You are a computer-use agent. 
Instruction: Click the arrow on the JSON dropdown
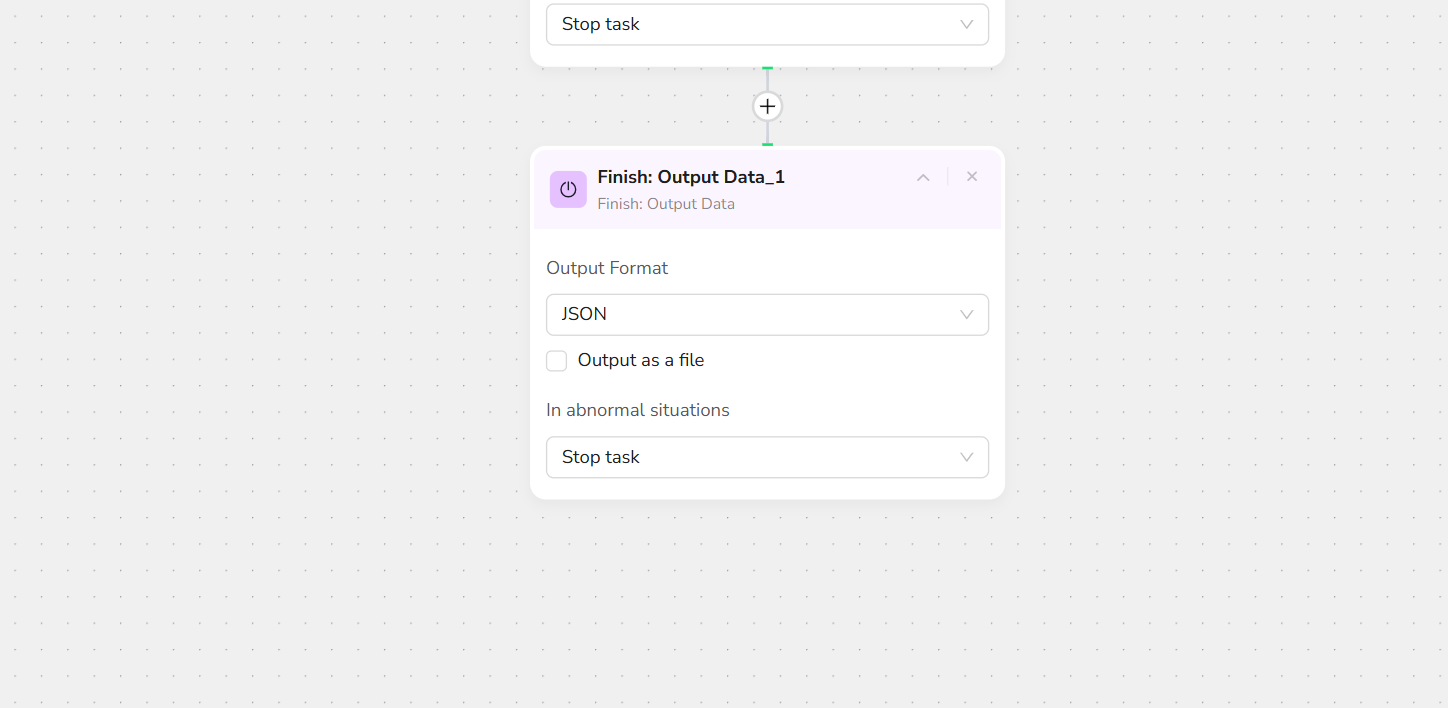966,314
